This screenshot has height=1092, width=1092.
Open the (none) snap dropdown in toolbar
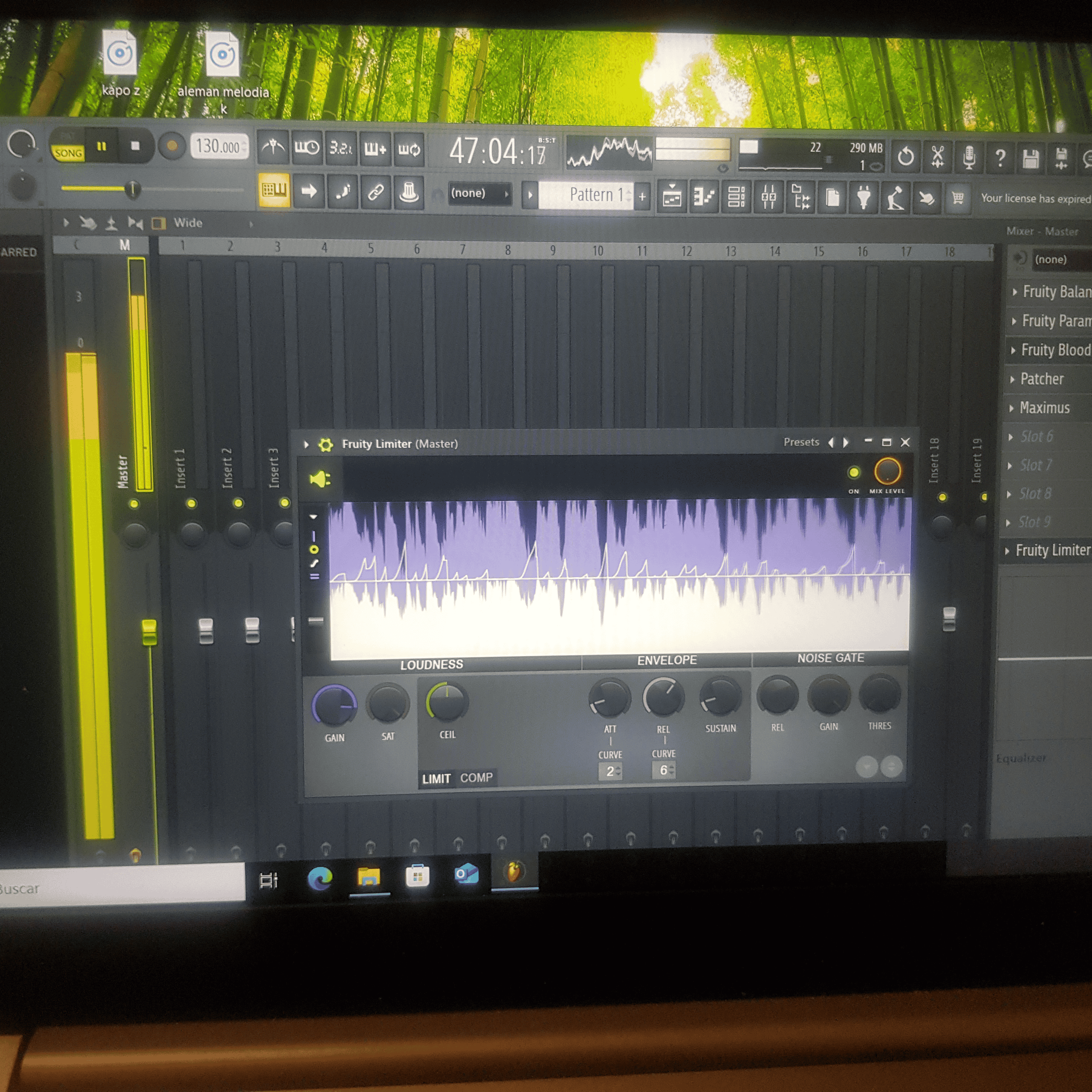[480, 194]
